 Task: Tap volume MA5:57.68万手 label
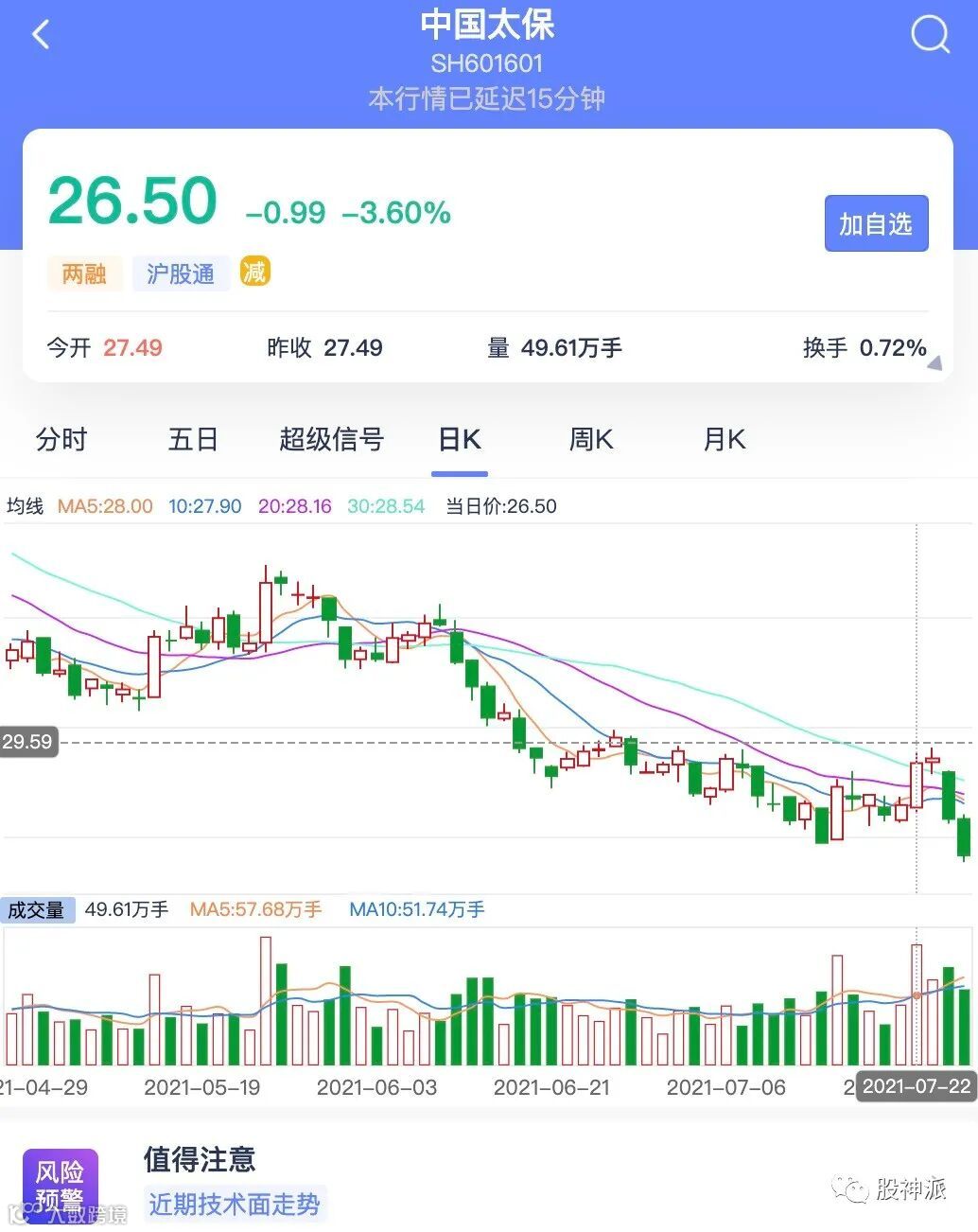[x=255, y=909]
